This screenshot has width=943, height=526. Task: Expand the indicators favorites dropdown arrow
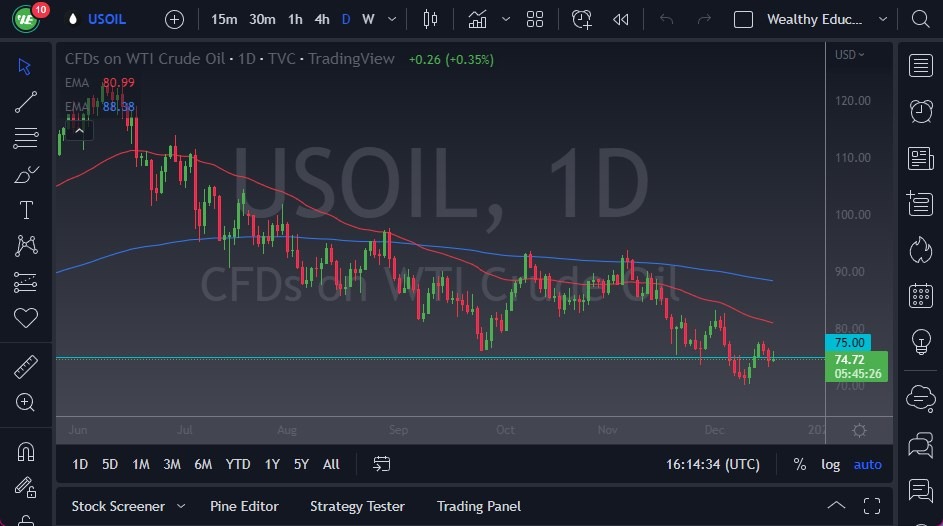pos(506,20)
